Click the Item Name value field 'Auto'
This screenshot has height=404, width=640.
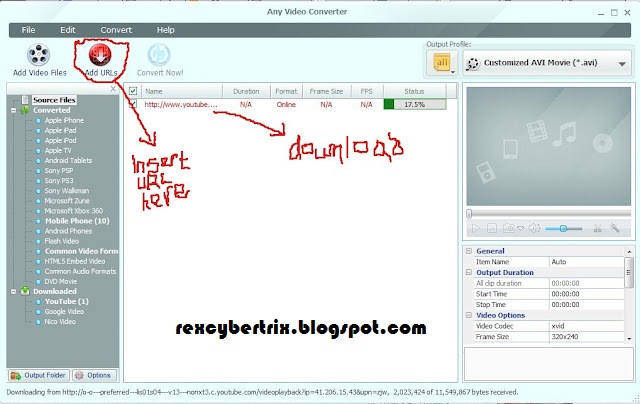(587, 262)
